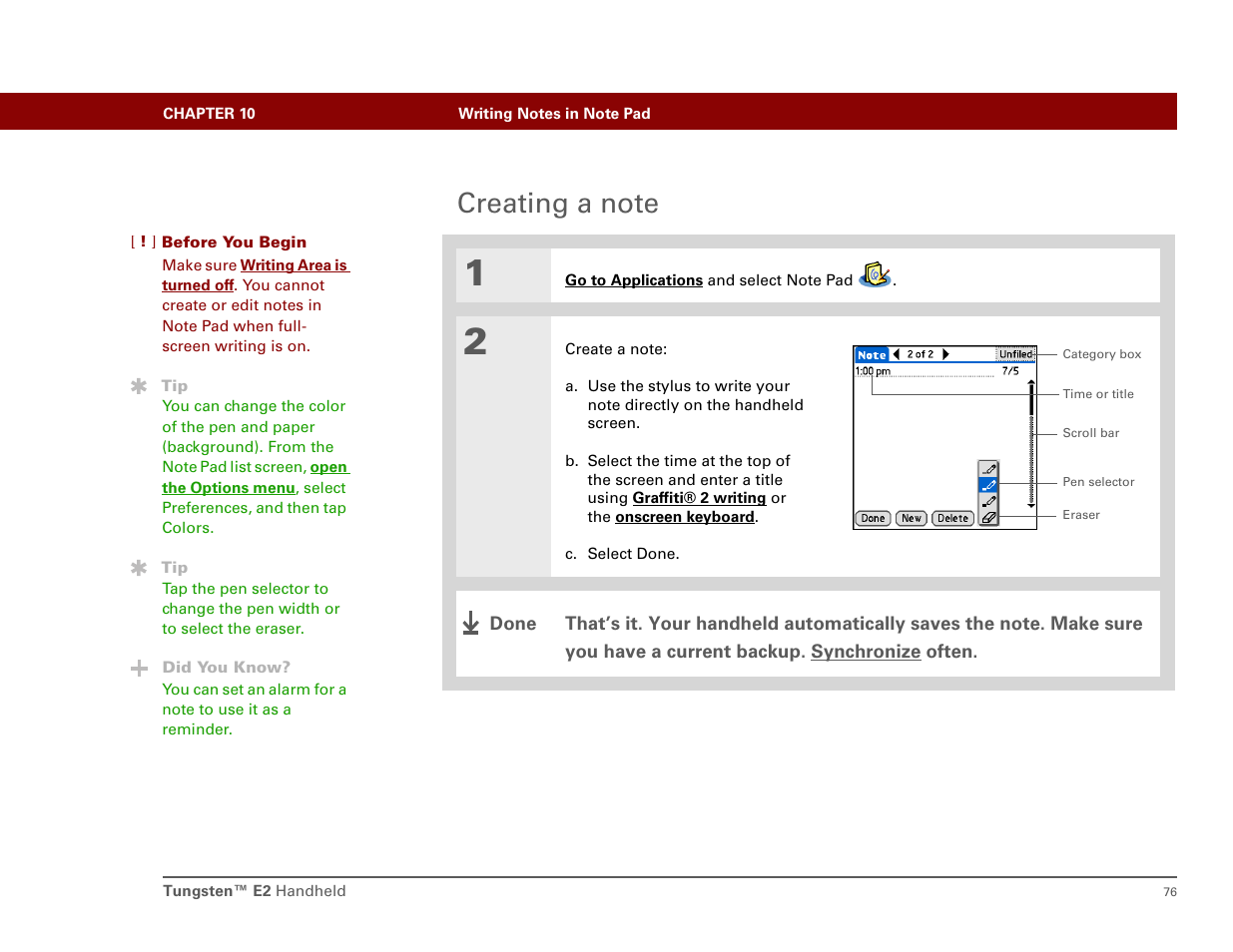
Task: Click the 'Scroll bar' callout label
Action: (1090, 433)
